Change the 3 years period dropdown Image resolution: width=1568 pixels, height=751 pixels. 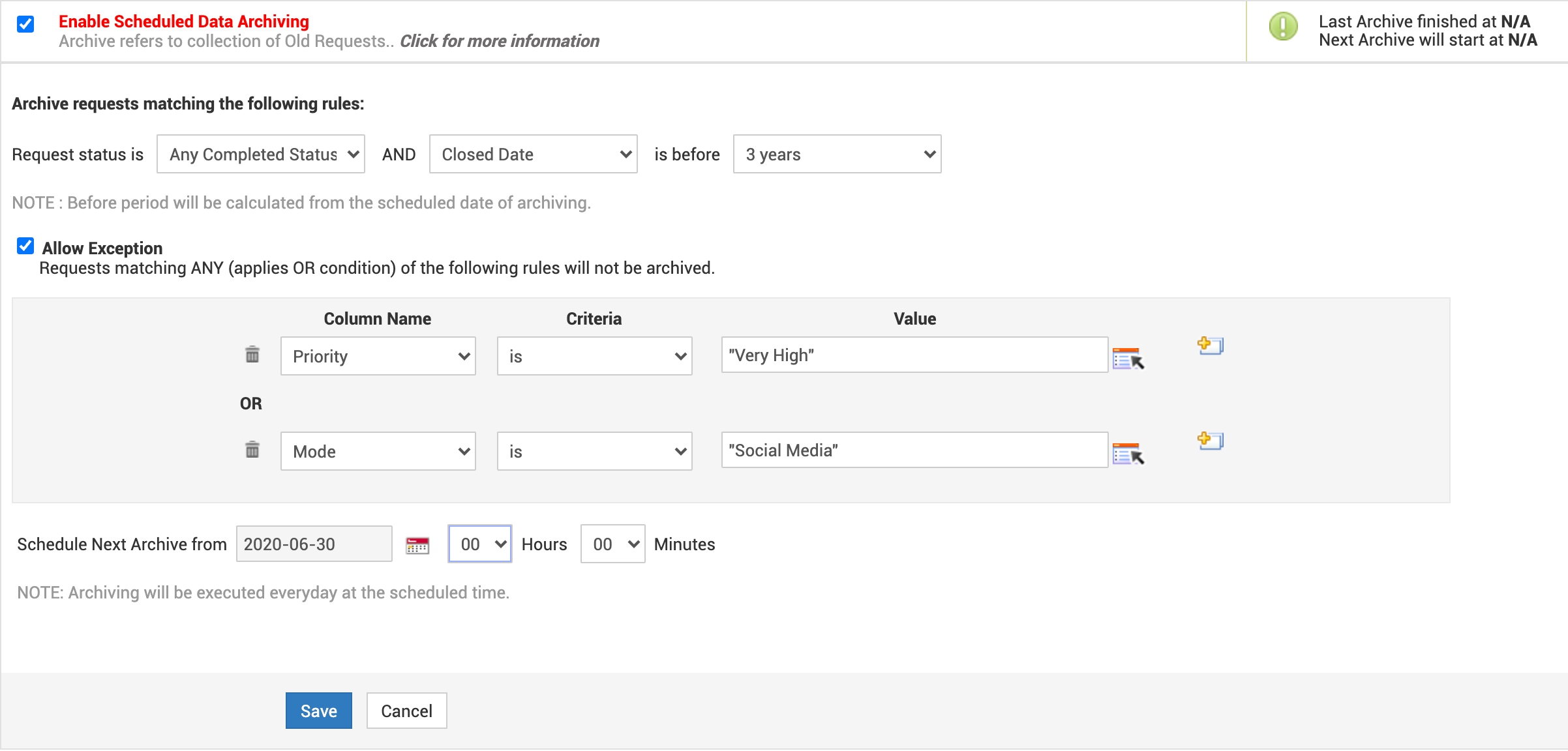pyautogui.click(x=837, y=155)
